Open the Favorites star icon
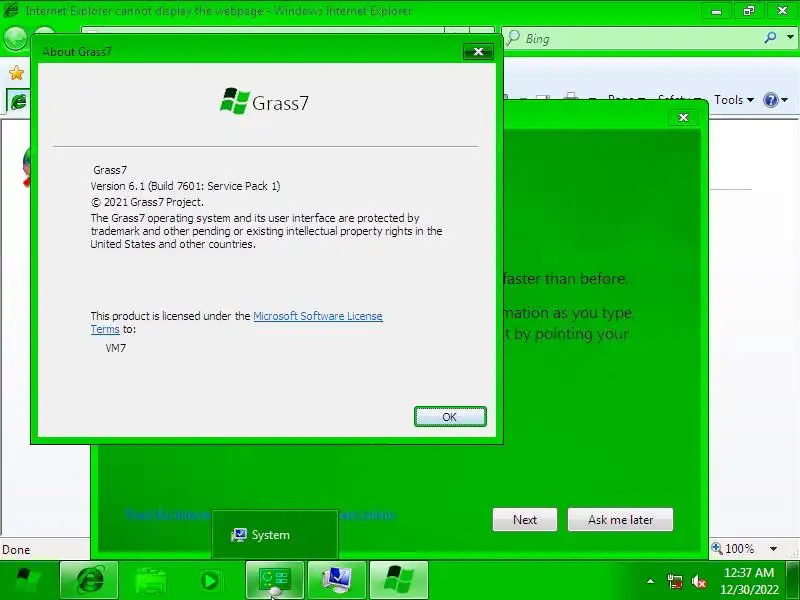 [16, 73]
